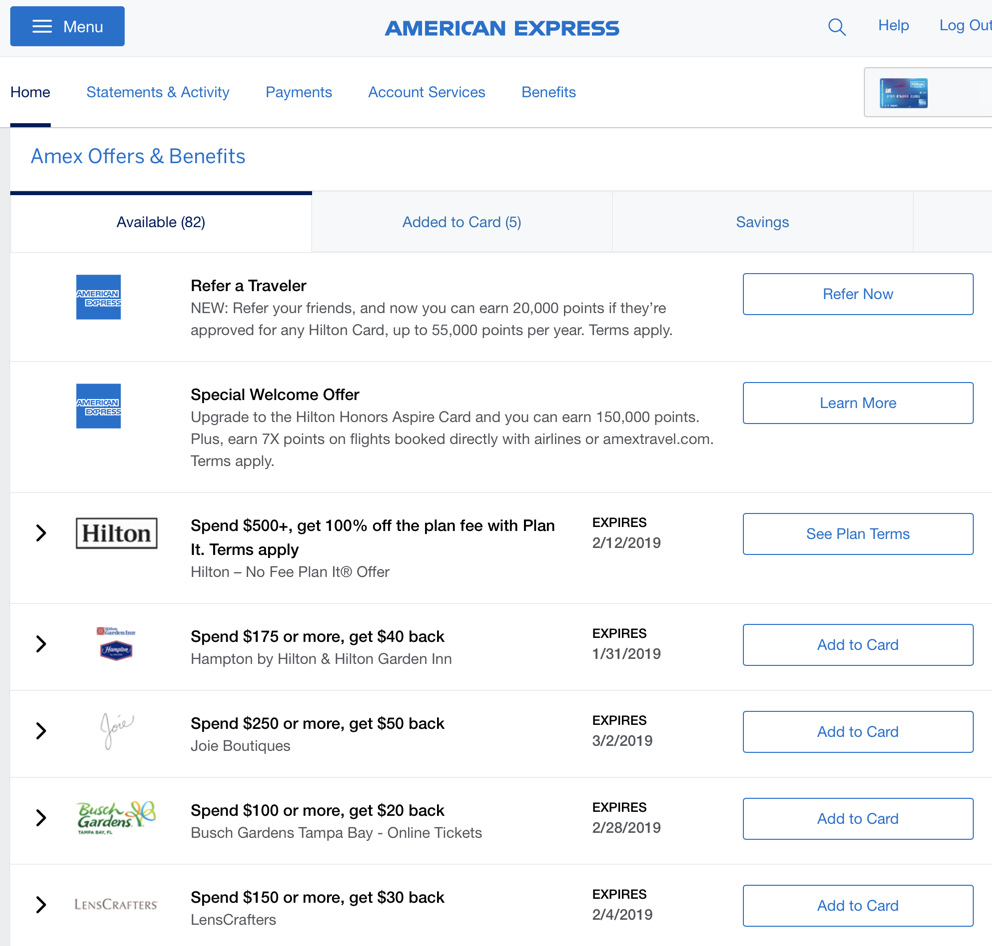Screen dimensions: 992x946
Task: Click the Learn More button
Action: (x=858, y=402)
